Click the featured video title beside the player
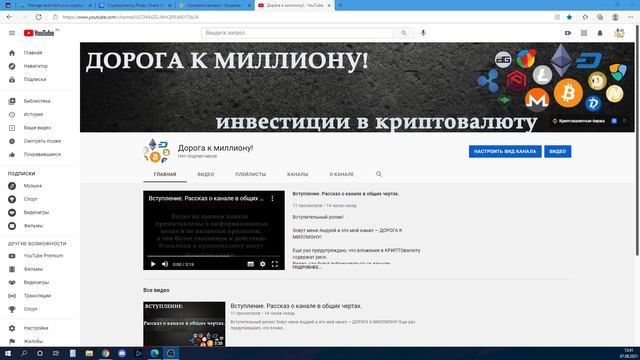640x360 pixels. [x=346, y=194]
